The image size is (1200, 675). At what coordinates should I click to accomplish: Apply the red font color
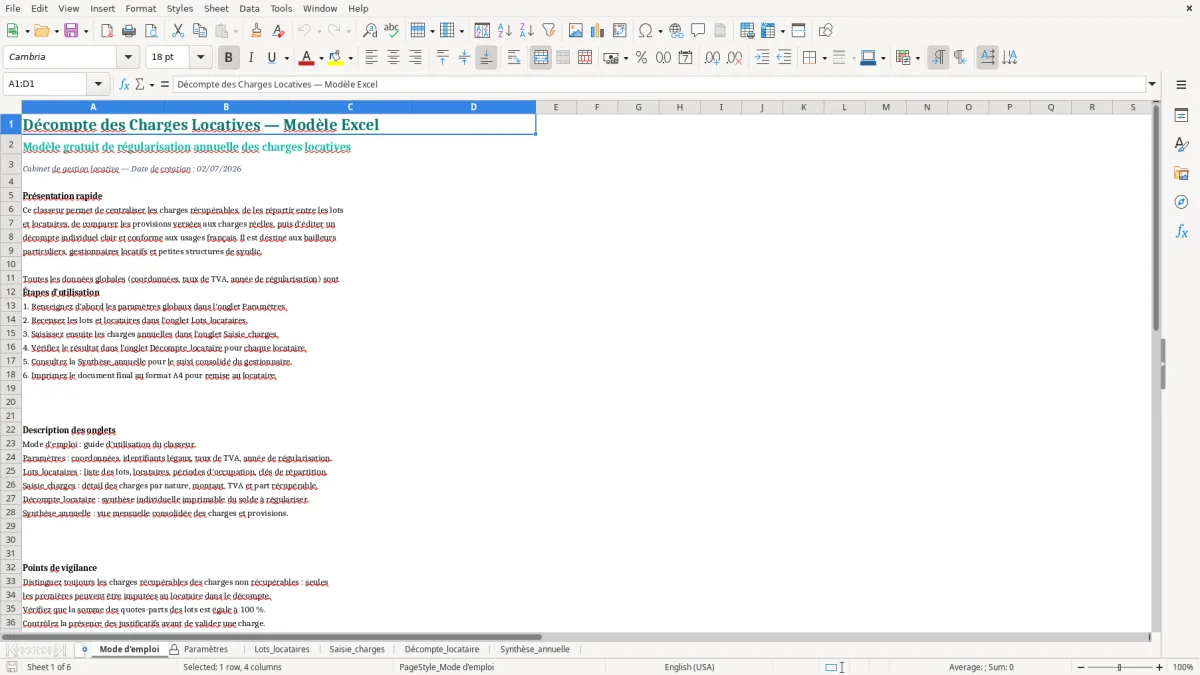tap(307, 58)
